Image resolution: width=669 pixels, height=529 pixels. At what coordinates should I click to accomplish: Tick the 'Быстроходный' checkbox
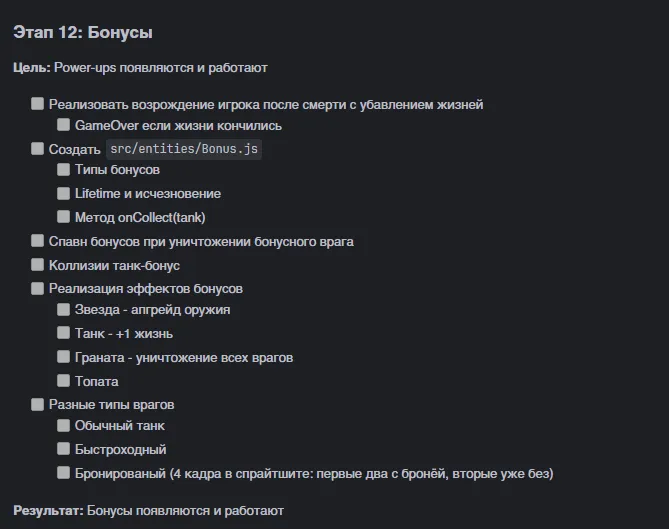[x=64, y=449]
